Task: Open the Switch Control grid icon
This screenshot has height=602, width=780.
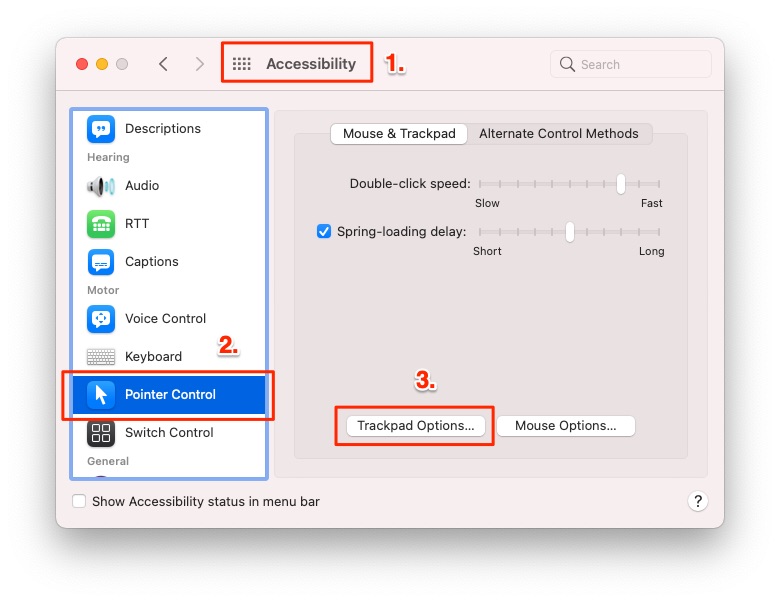Action: [x=101, y=433]
